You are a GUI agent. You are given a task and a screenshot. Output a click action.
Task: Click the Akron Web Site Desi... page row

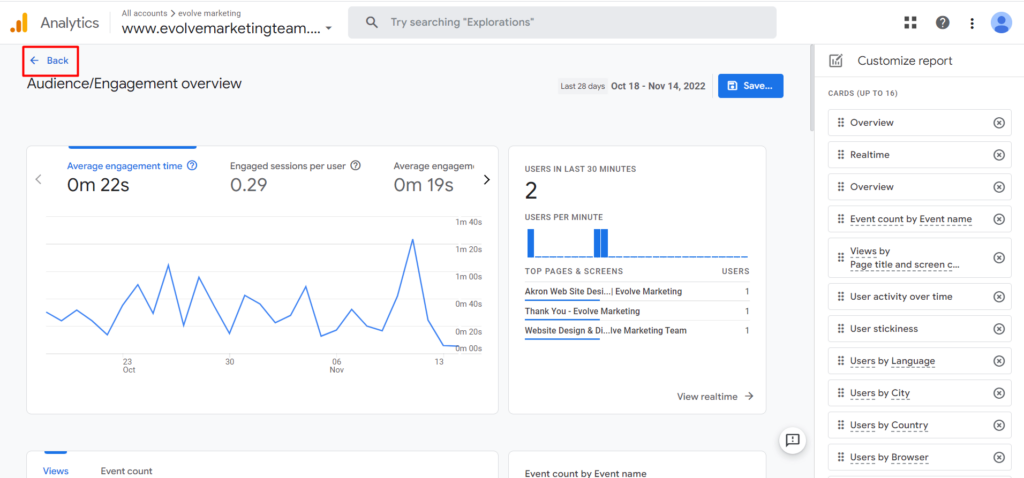tap(637, 292)
